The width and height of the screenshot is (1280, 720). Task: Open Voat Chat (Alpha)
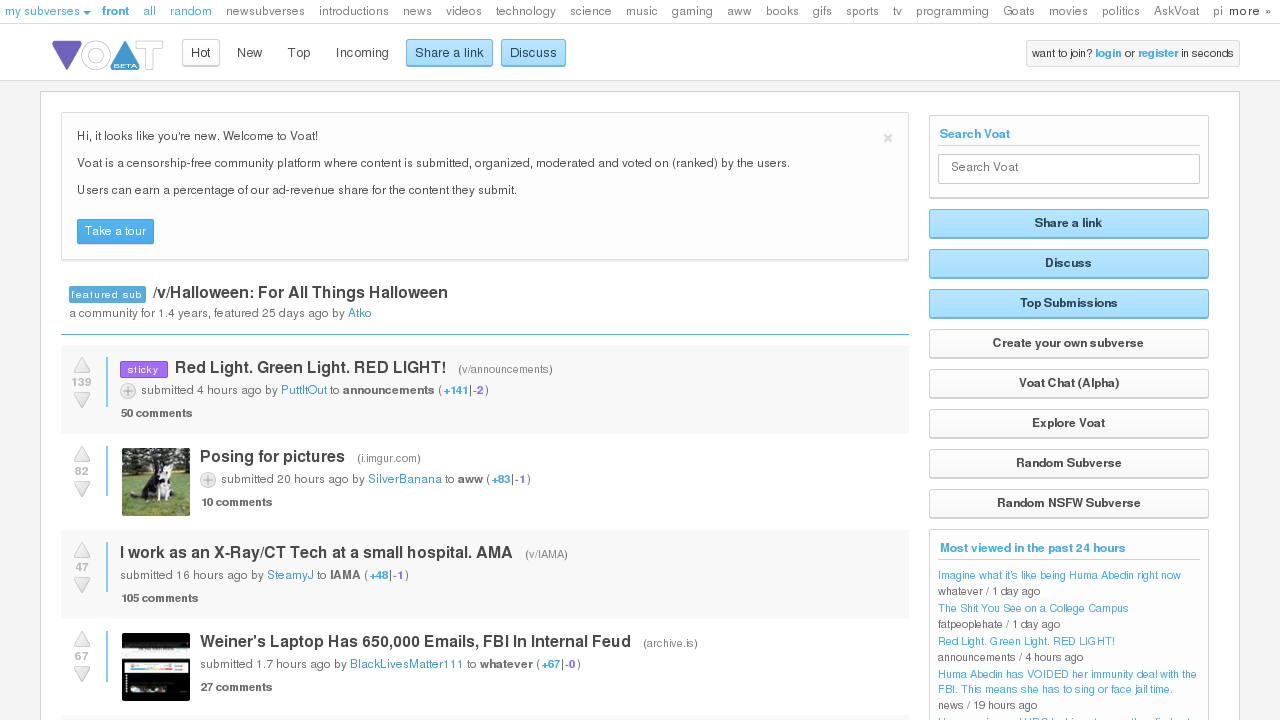point(1069,384)
